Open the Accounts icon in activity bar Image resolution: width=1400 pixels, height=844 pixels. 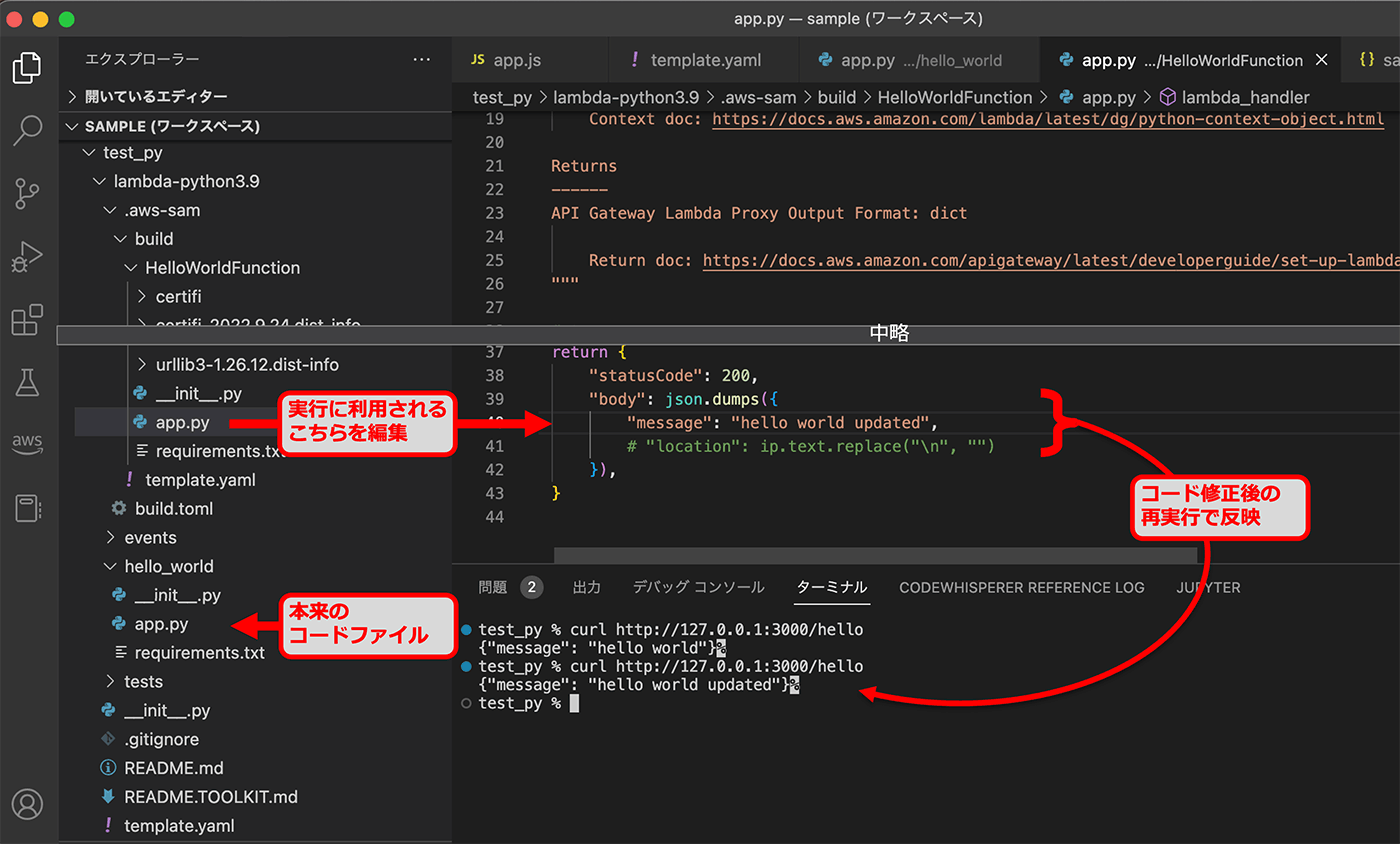click(27, 804)
